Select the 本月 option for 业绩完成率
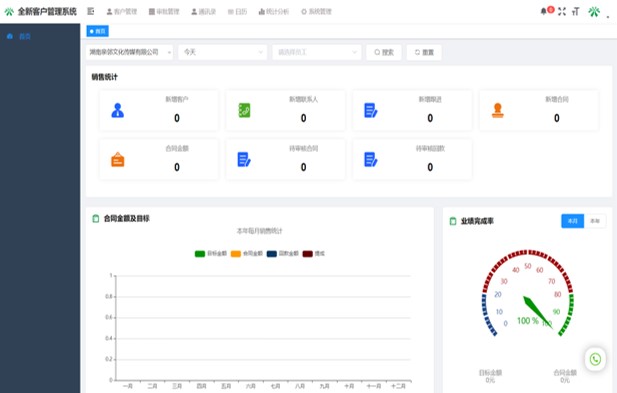Screen dimensions: 617x393 coord(573,221)
